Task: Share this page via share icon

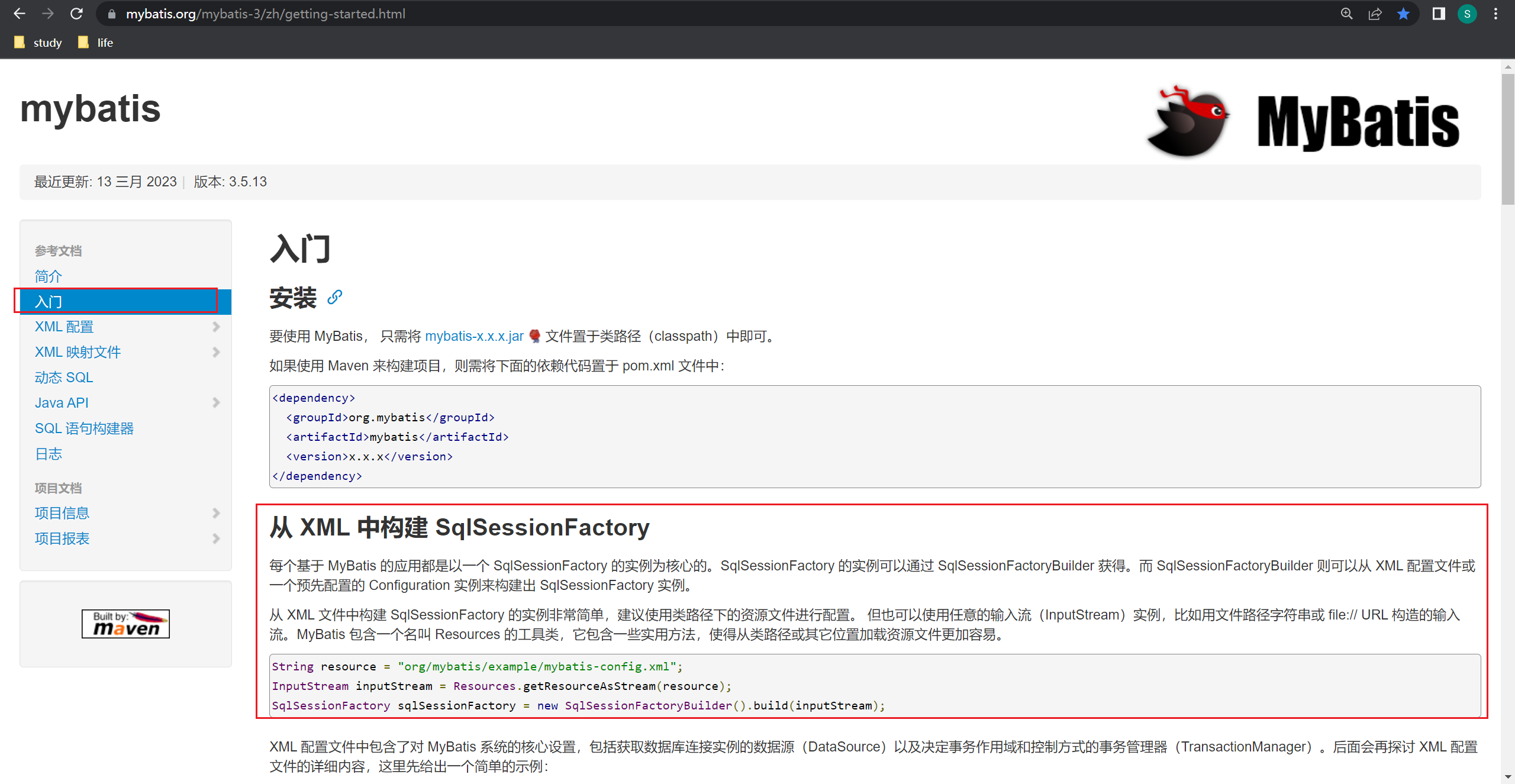Action: click(1375, 14)
